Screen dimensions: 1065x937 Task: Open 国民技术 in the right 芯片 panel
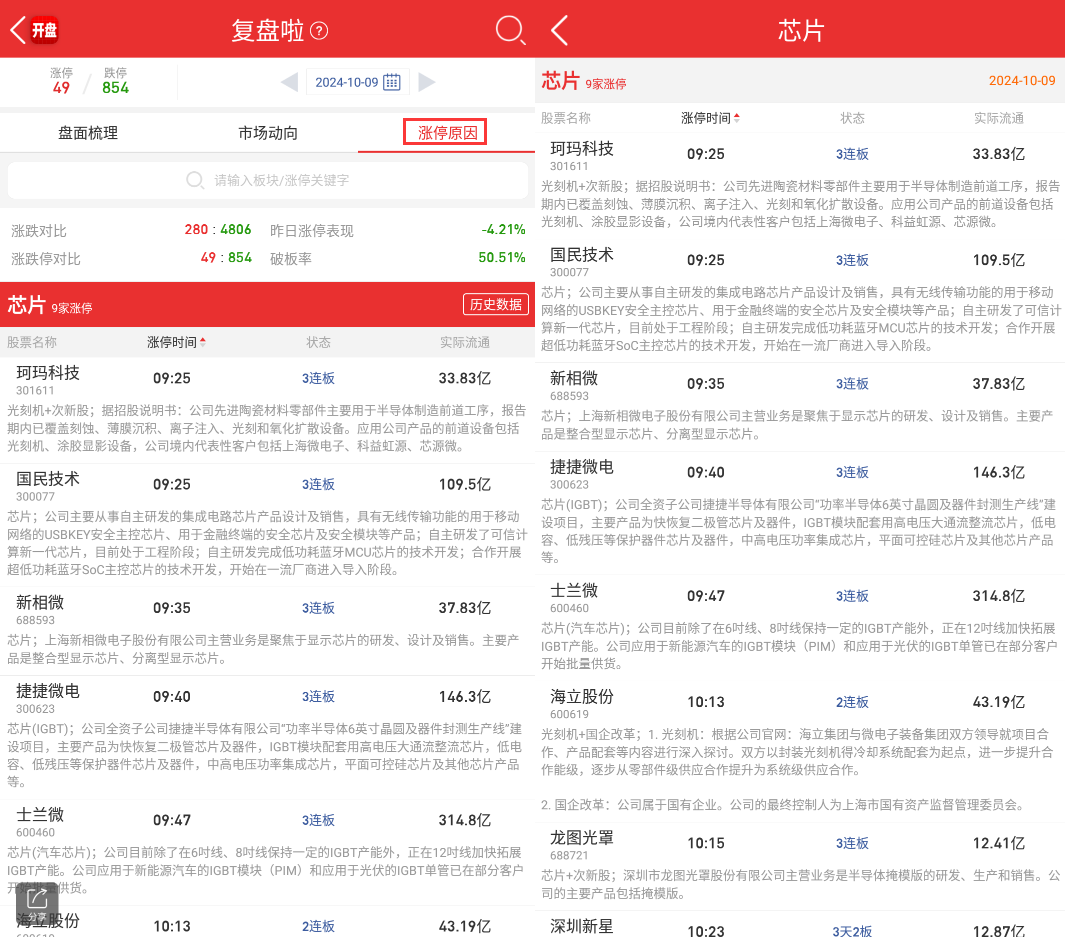[x=581, y=255]
